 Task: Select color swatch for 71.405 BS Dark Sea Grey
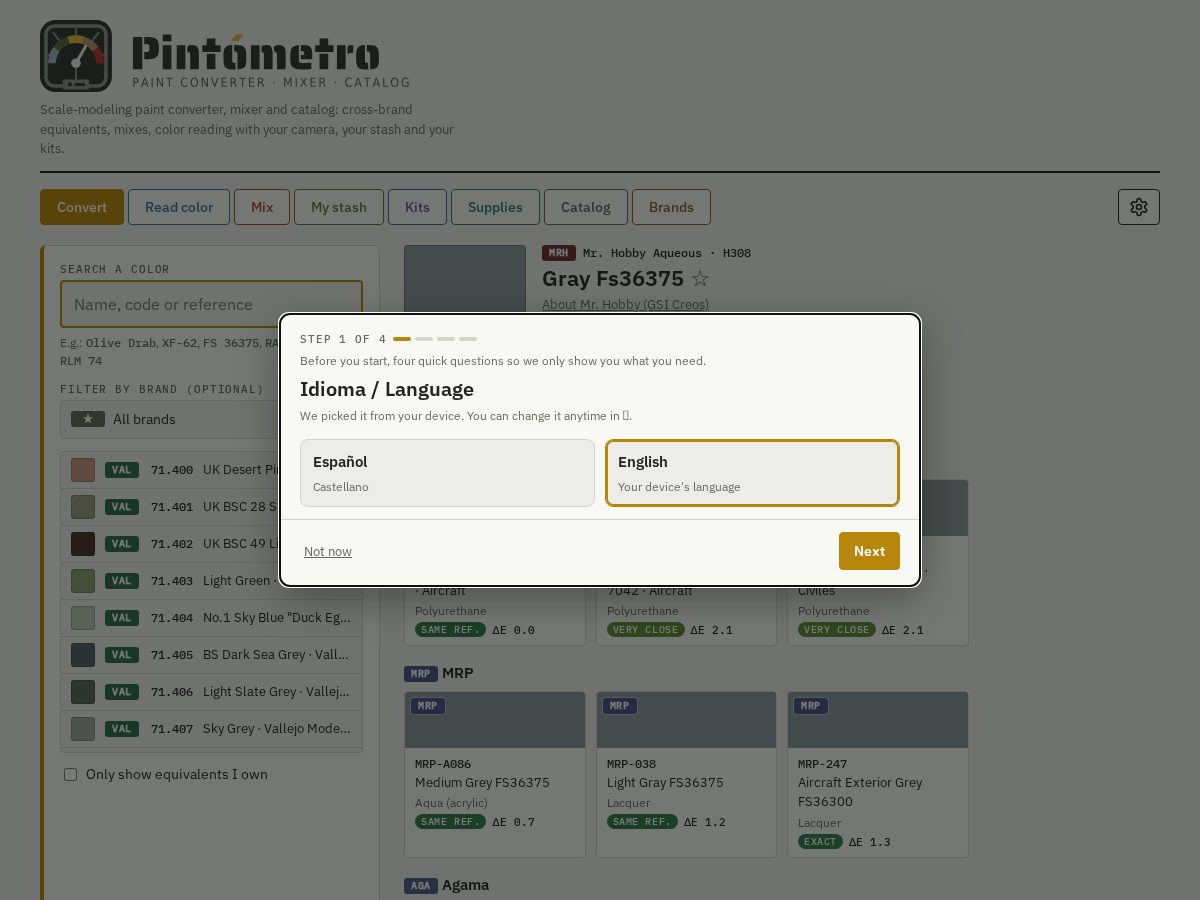point(83,655)
